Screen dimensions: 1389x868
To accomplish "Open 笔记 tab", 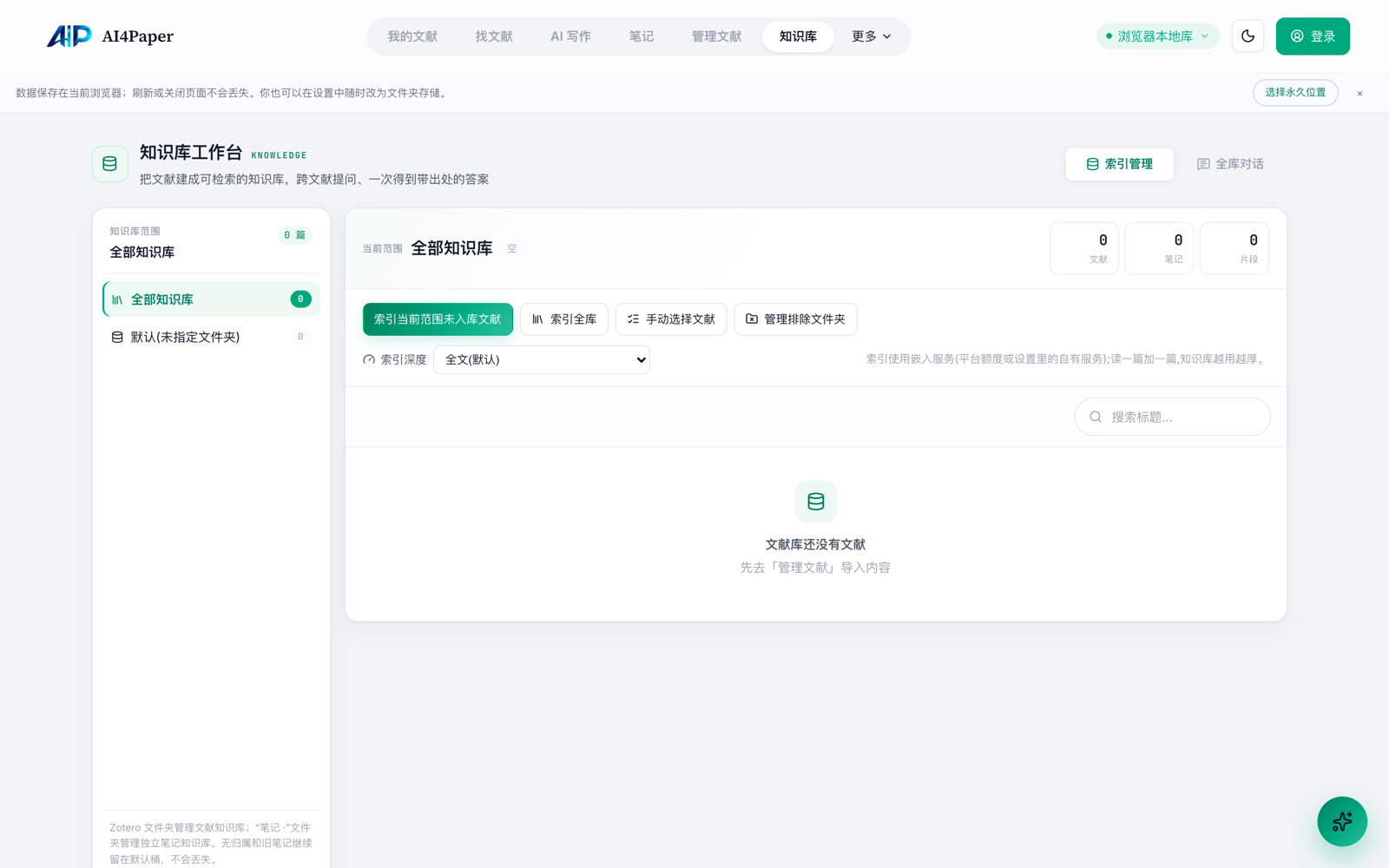I will point(642,36).
